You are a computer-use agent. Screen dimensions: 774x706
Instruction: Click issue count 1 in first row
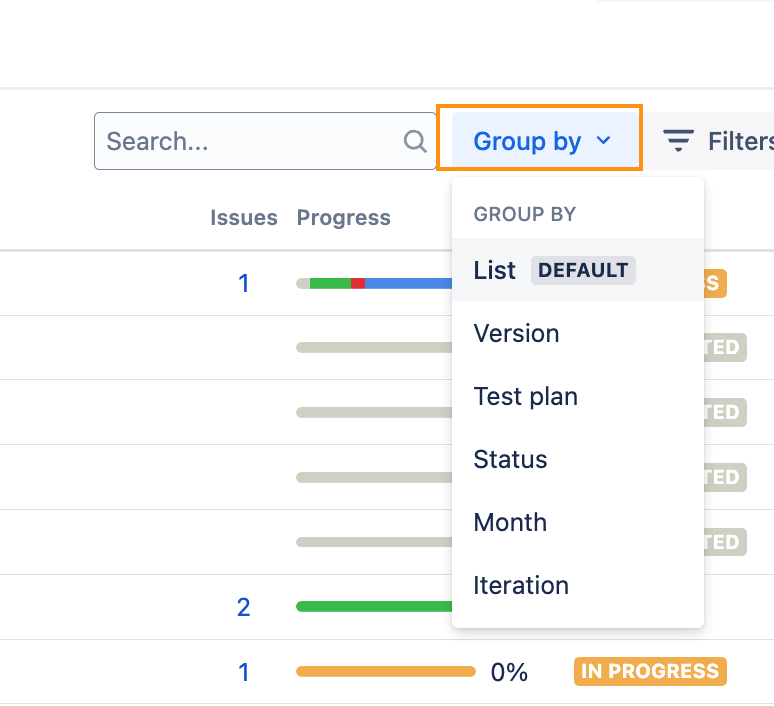point(243,283)
